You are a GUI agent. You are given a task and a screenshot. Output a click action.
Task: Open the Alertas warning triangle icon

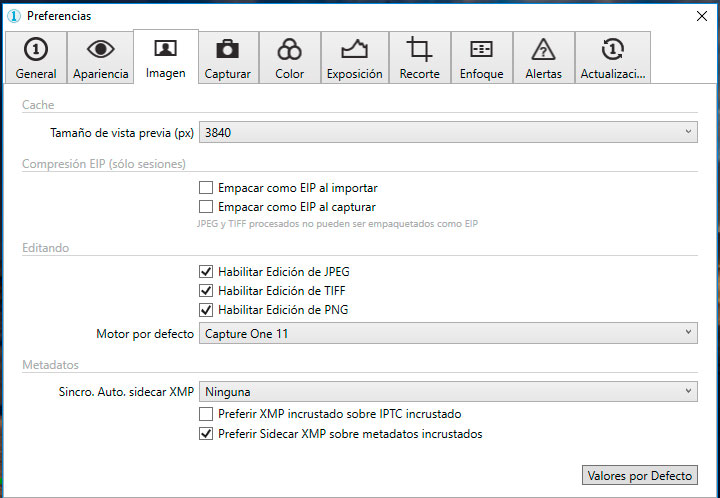pos(543,50)
